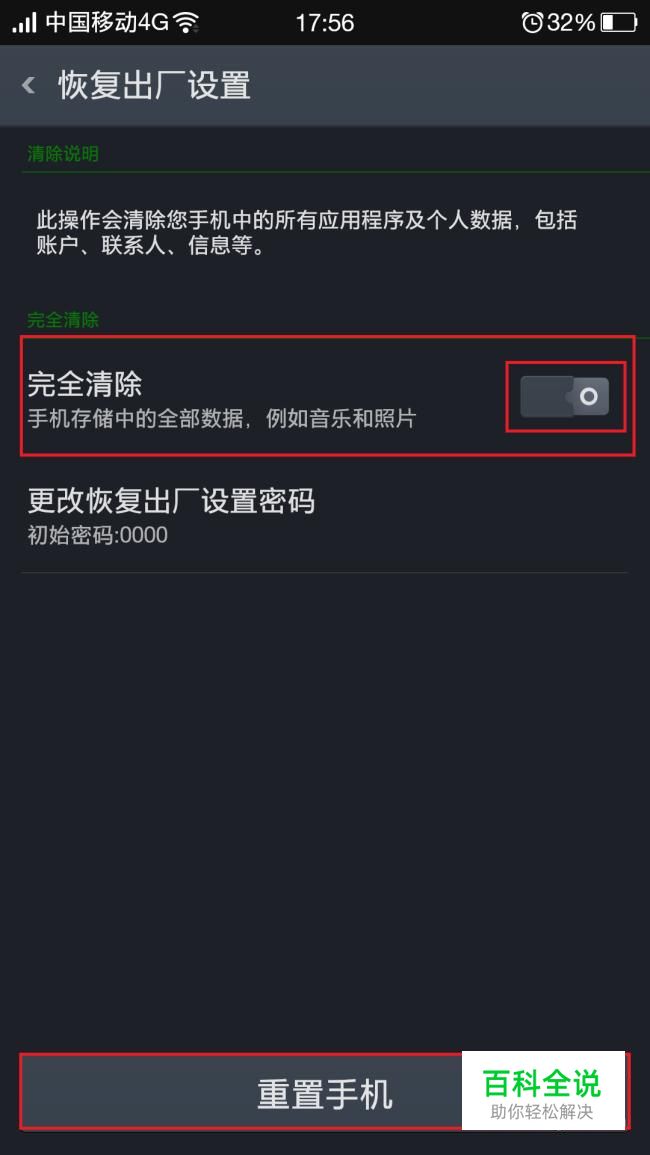Tap the 清除说明 section header

tap(63, 154)
